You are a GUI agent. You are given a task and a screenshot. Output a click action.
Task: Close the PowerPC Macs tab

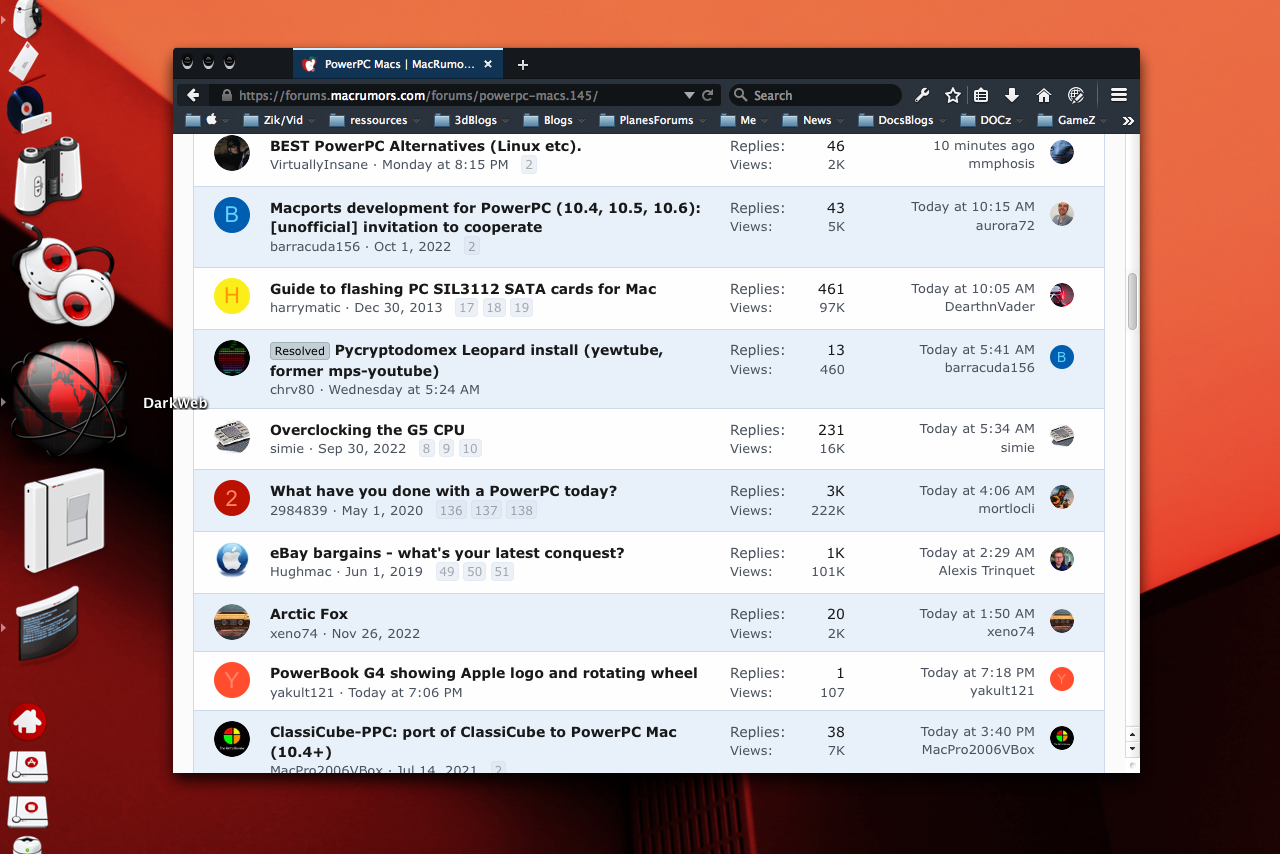[x=488, y=64]
